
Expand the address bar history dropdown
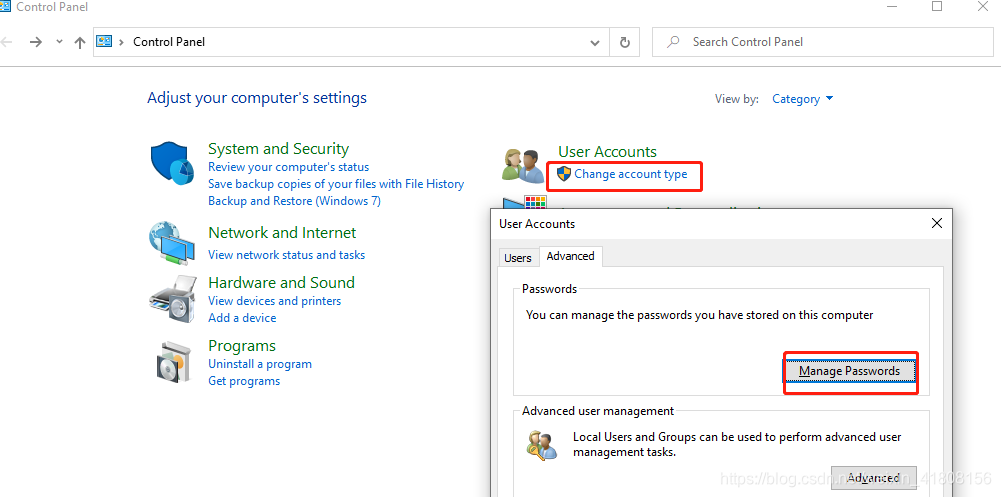(595, 43)
